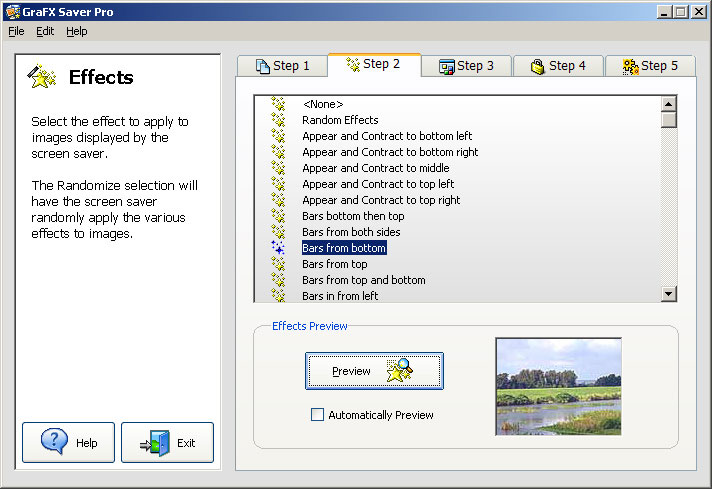
Task: Select Appear and Contract to top left
Action: pos(378,184)
